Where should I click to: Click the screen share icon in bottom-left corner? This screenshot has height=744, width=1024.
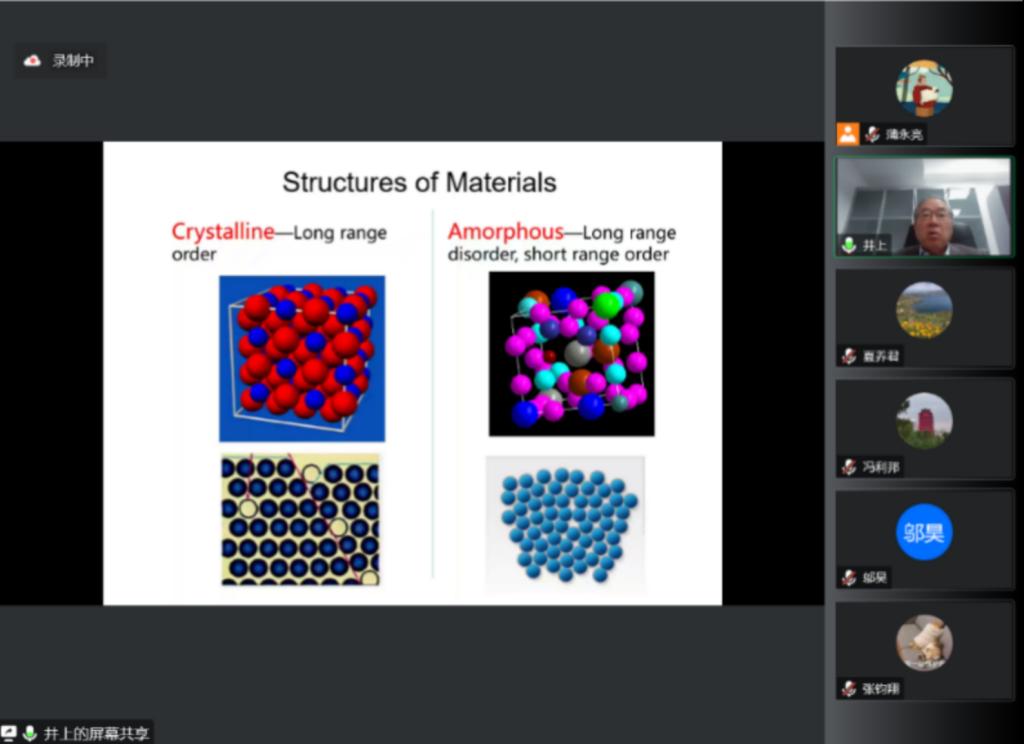pos(9,734)
